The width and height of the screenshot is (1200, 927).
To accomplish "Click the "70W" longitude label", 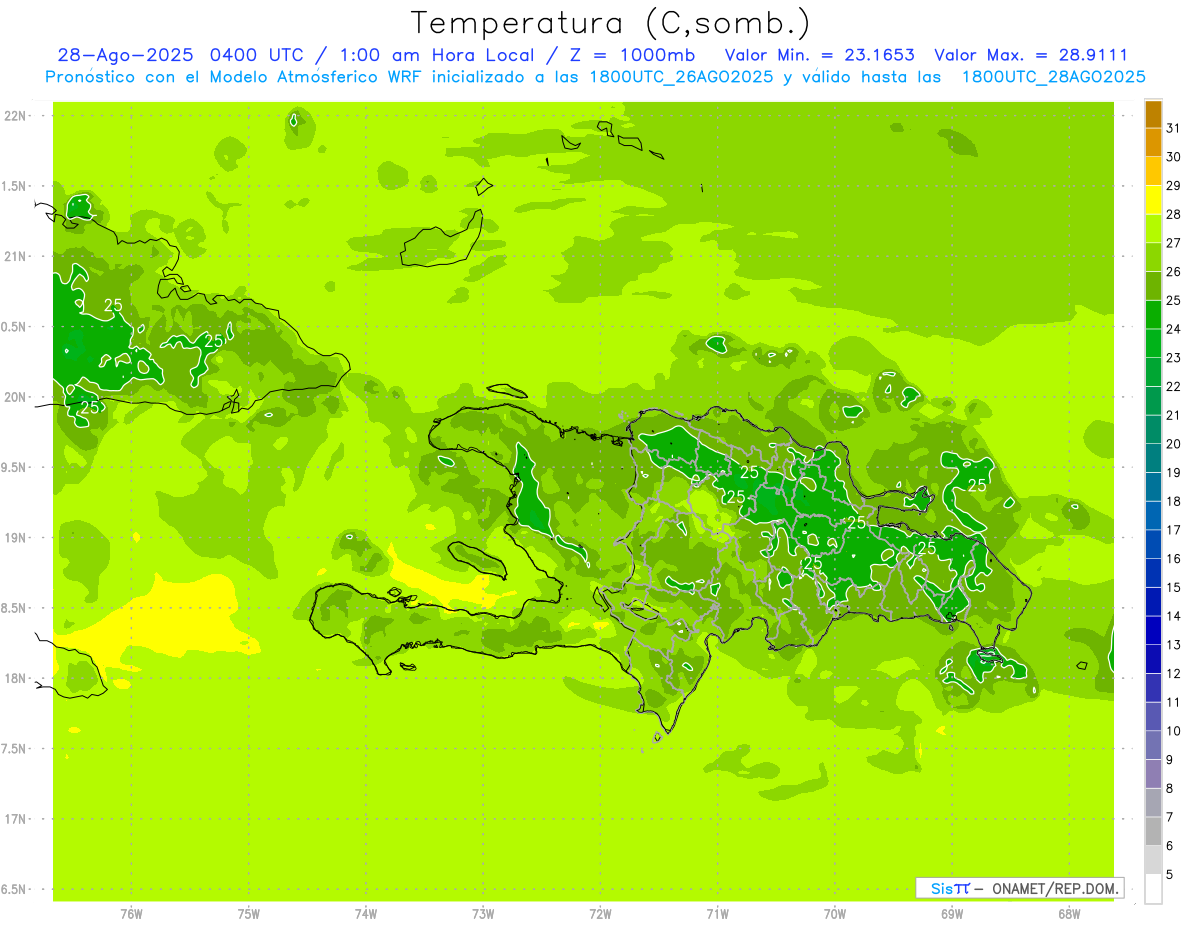I will 835,914.
